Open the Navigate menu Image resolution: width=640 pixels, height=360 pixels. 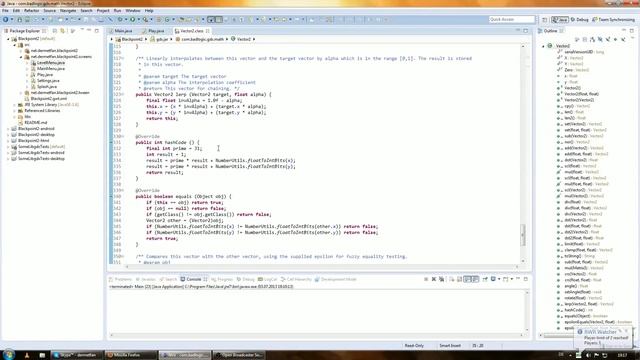coord(68,11)
